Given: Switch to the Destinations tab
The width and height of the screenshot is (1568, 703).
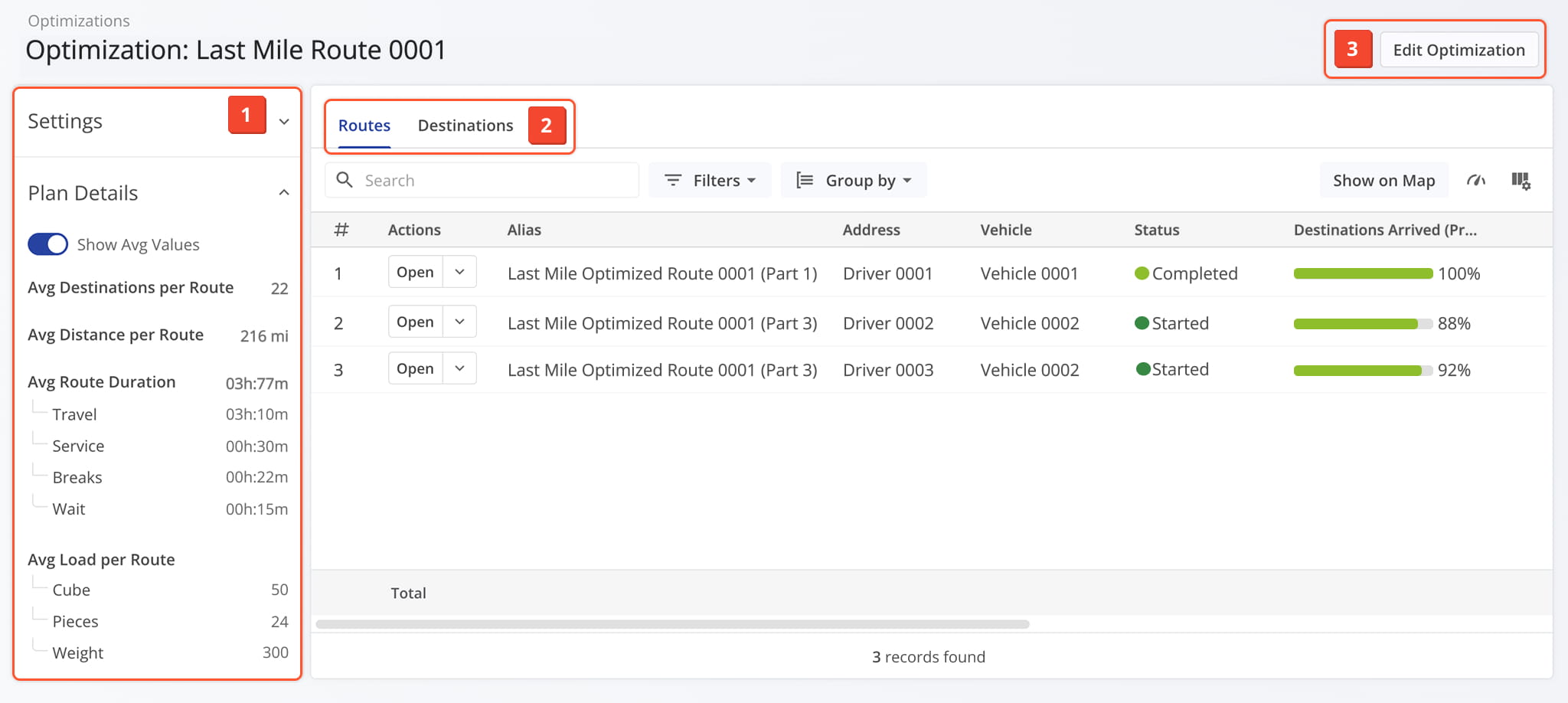Looking at the screenshot, I should (465, 126).
